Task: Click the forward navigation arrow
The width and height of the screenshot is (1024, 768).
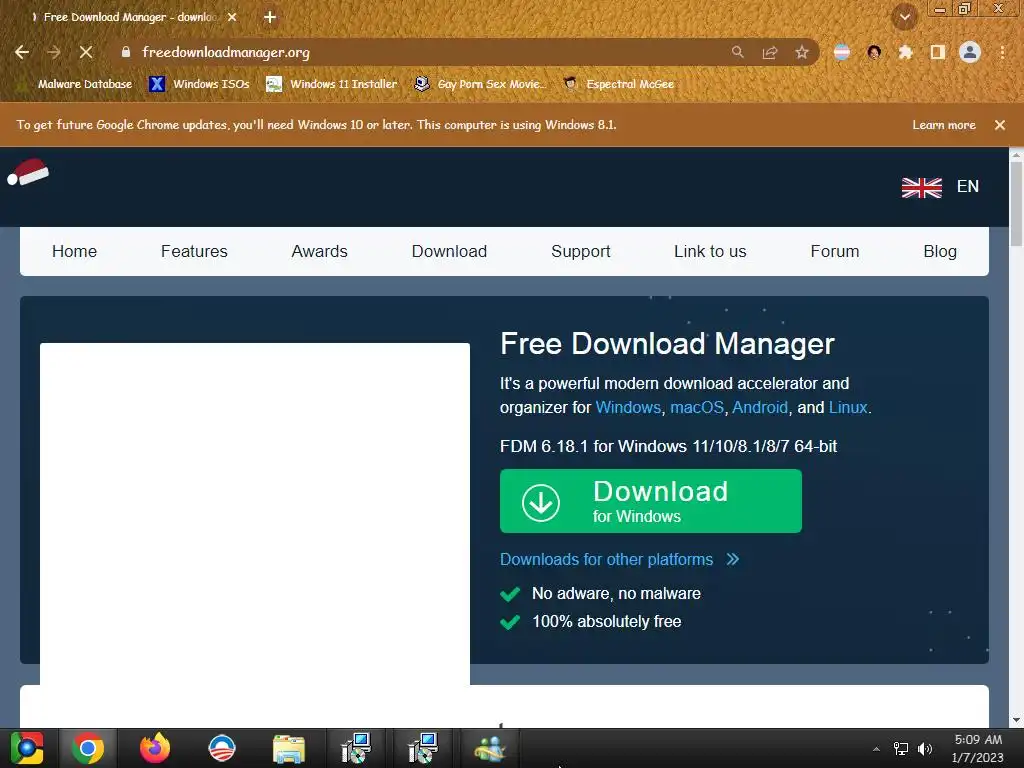Action: (x=54, y=52)
